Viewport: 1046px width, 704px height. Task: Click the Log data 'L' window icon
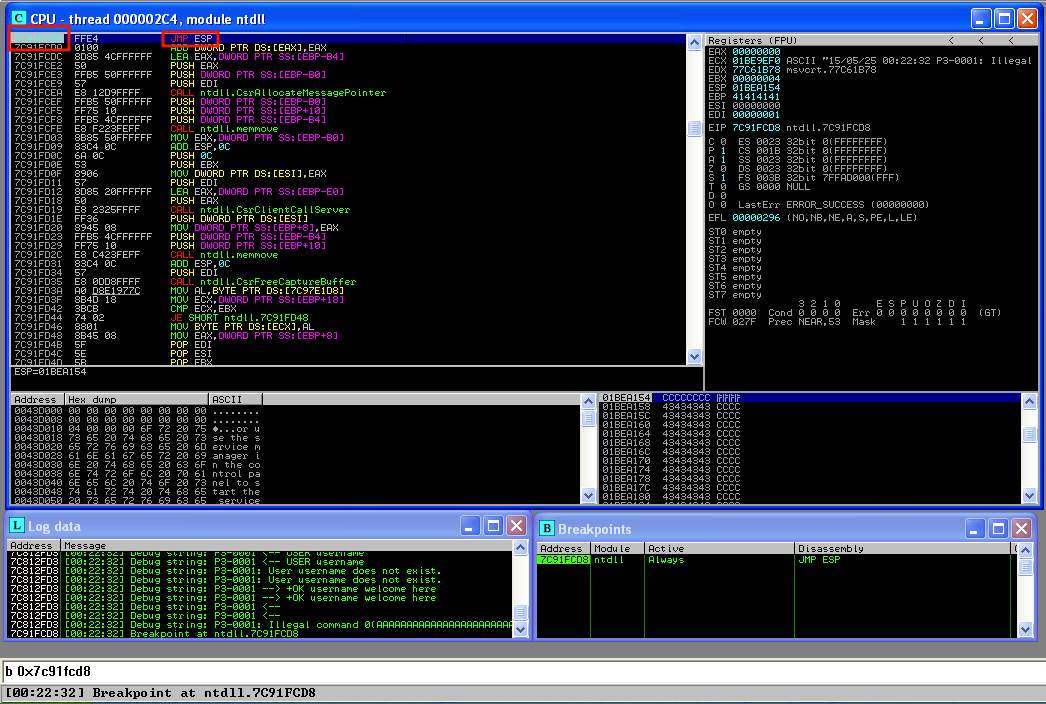[17, 526]
